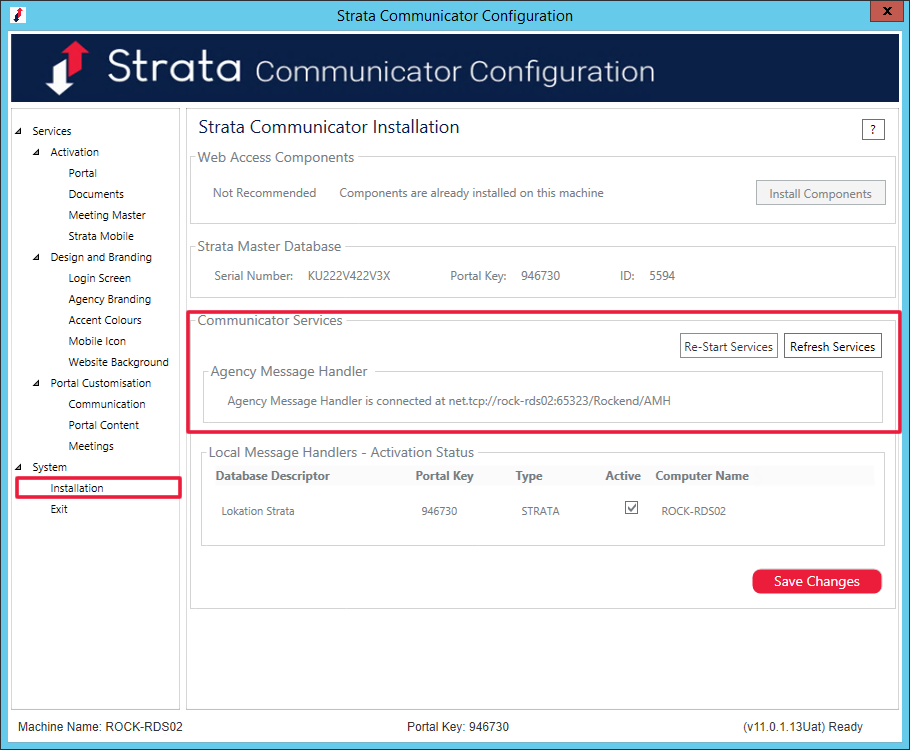The width and height of the screenshot is (910, 750).
Task: Open the Strata Mobile settings
Action: pos(101,236)
